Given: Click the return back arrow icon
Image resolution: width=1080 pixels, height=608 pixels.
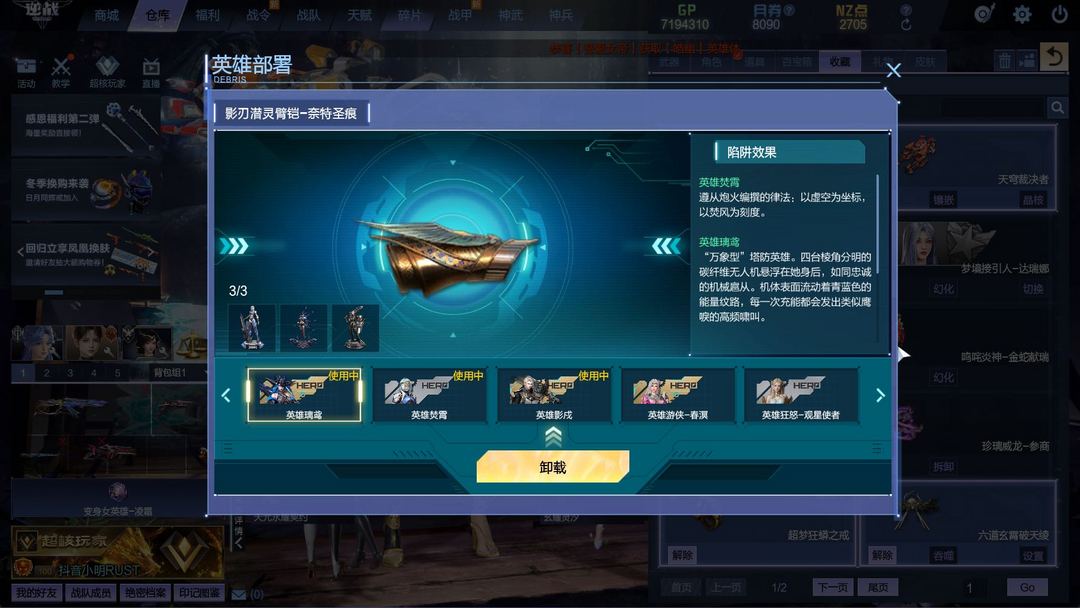Looking at the screenshot, I should click(x=1053, y=57).
